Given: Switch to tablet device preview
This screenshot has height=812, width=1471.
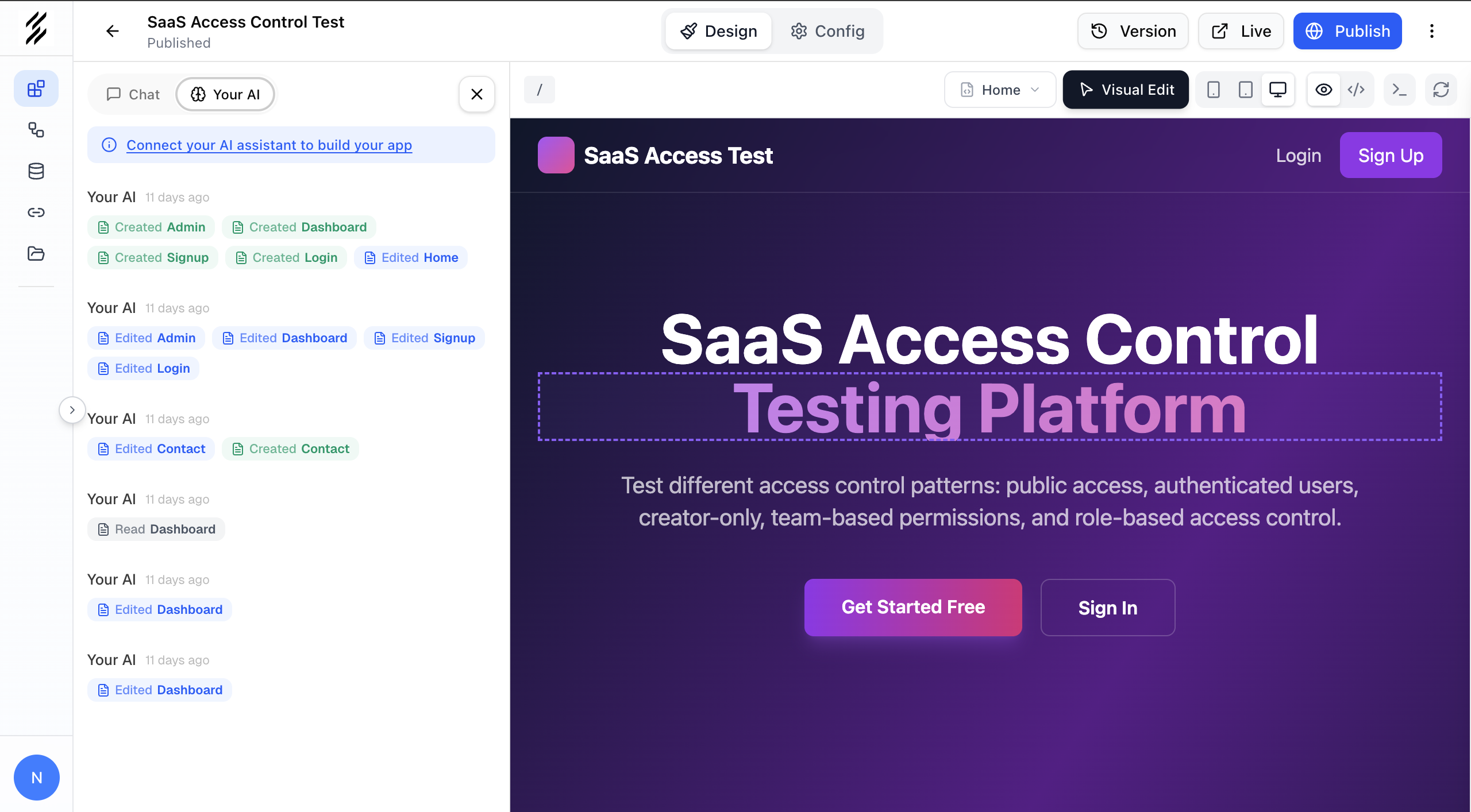Looking at the screenshot, I should tap(1245, 90).
